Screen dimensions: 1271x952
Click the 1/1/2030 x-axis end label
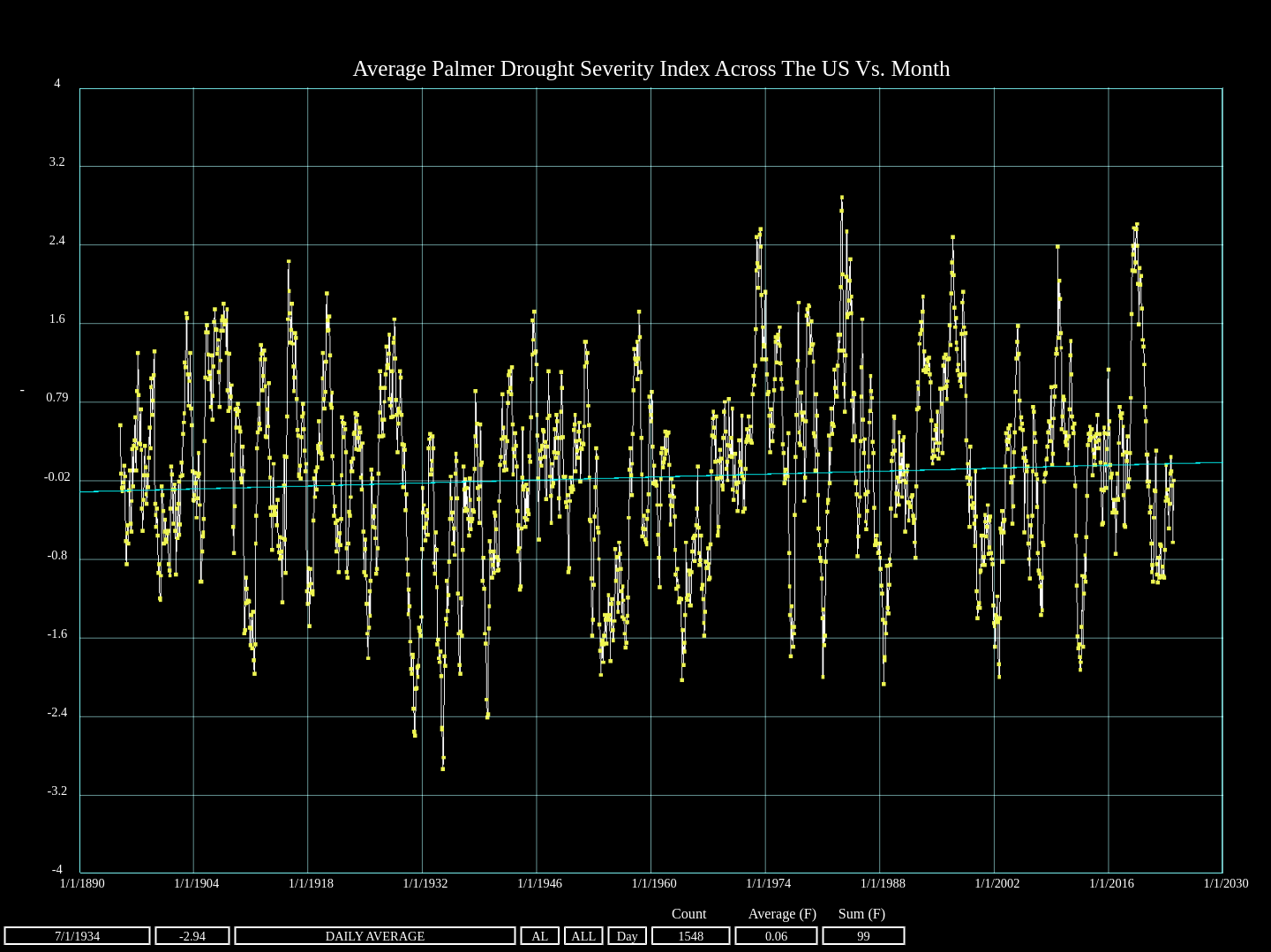tap(1226, 883)
